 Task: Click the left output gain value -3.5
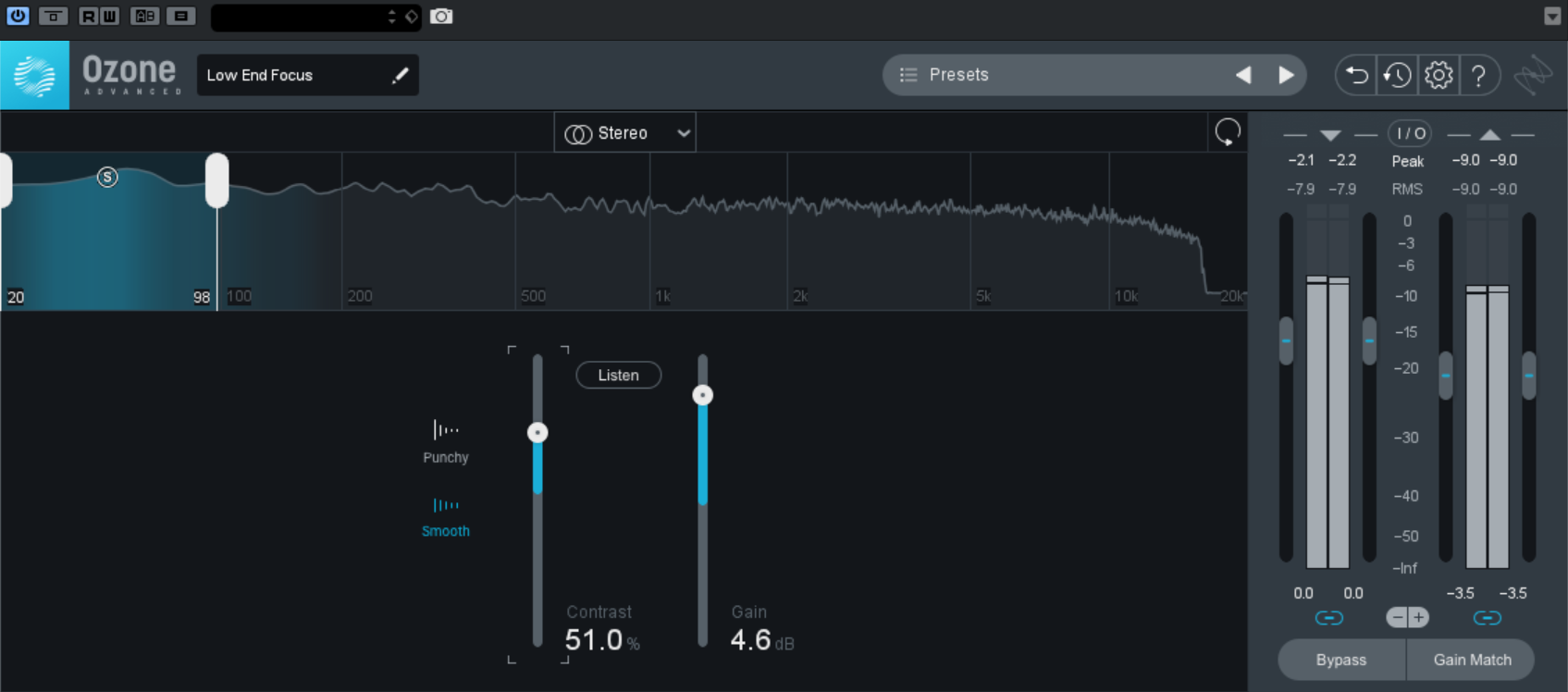1460,593
